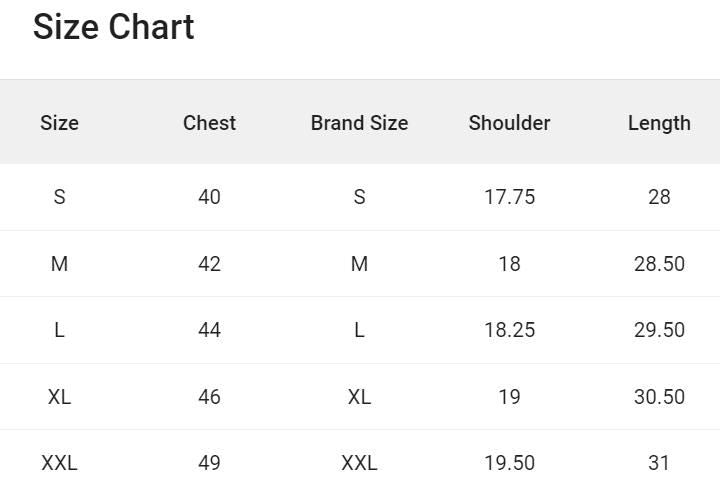Select the Shoulder column header

coord(509,123)
